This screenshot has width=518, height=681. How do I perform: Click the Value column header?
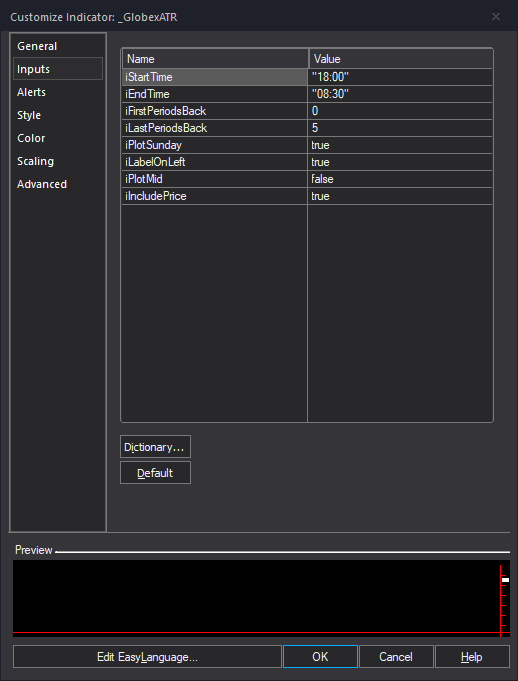click(x=400, y=59)
